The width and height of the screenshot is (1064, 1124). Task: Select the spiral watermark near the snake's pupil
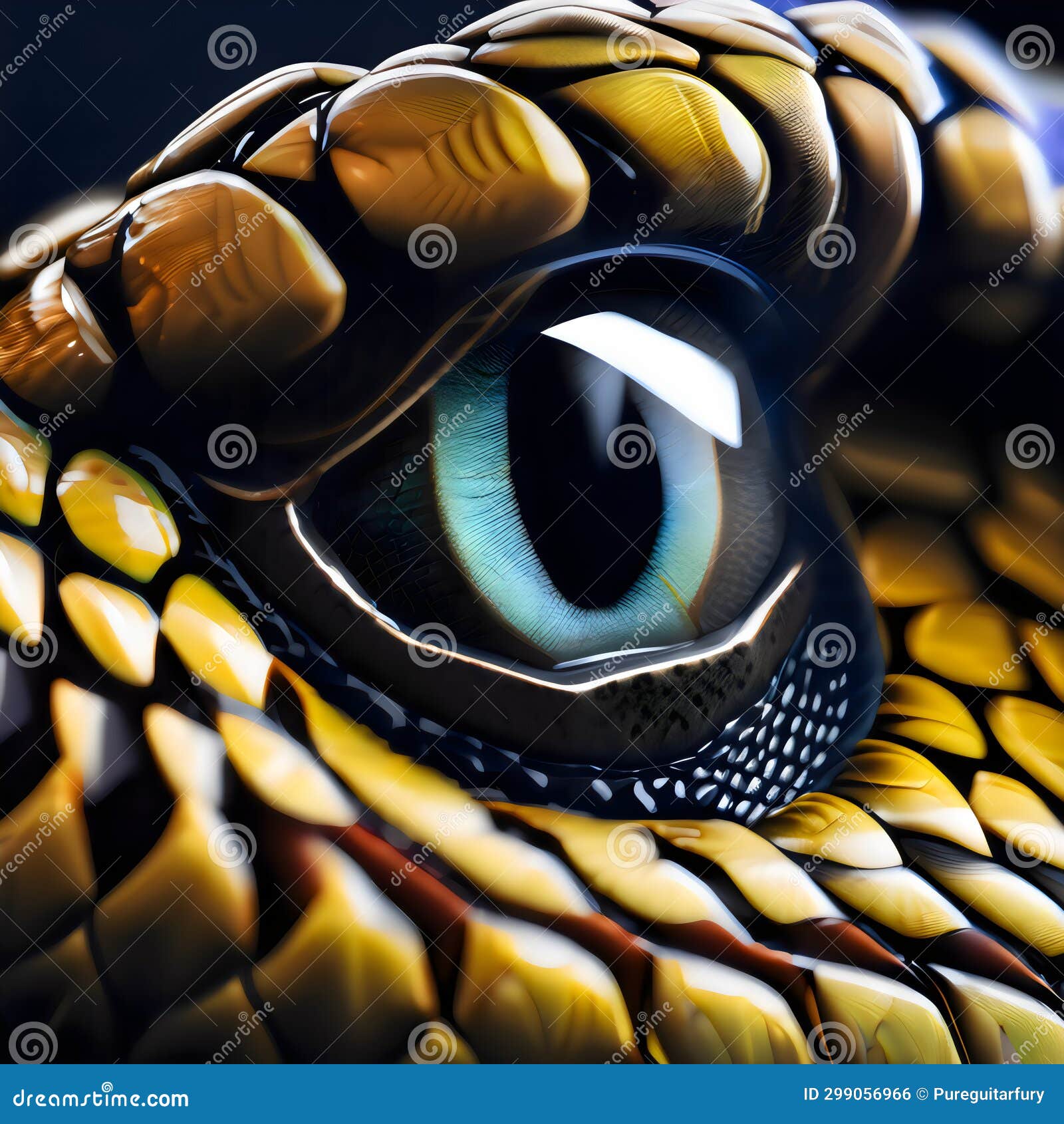[x=631, y=448]
